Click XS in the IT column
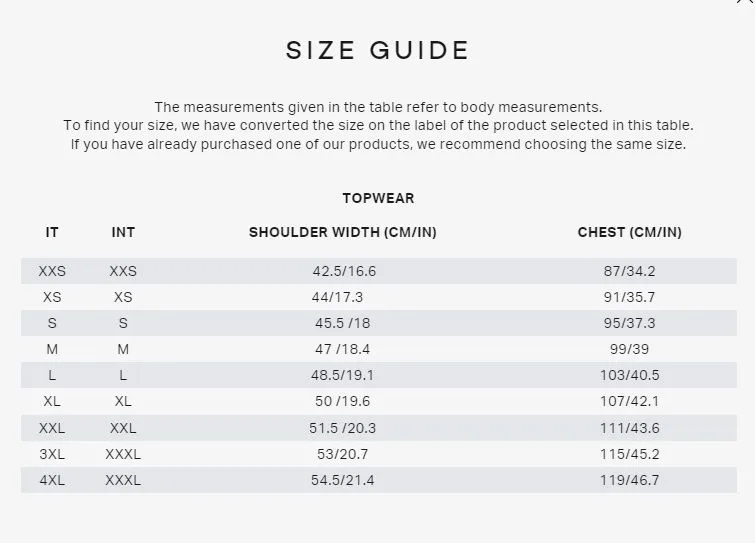Screen dimensions: 755x543 click(x=52, y=297)
